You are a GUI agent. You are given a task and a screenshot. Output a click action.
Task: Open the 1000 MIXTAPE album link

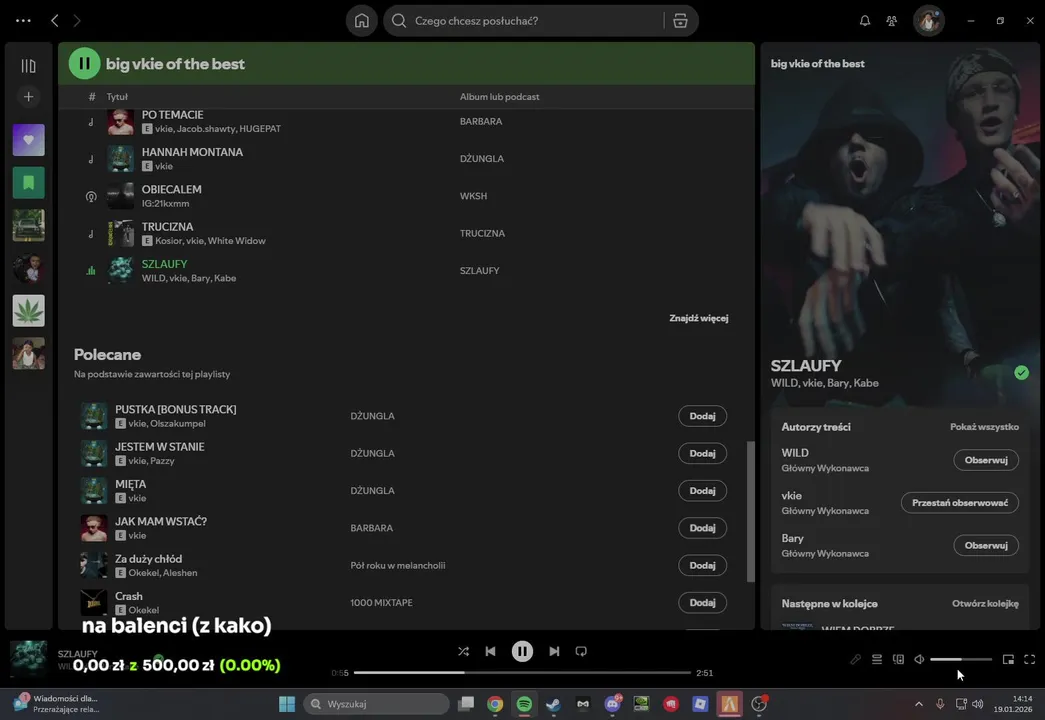381,603
